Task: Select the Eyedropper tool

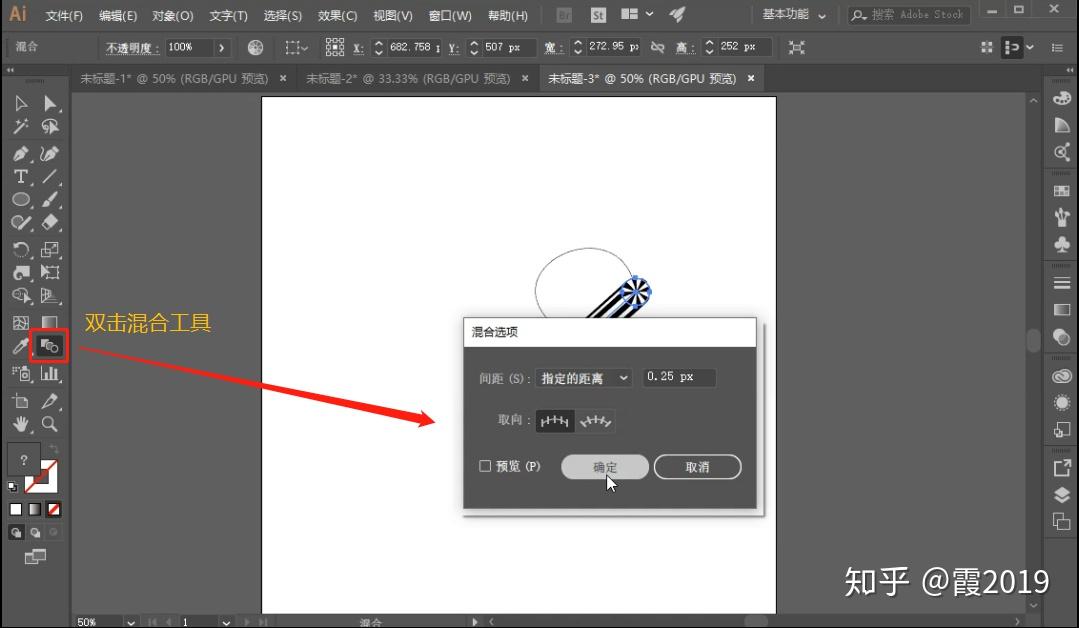Action: pos(21,346)
